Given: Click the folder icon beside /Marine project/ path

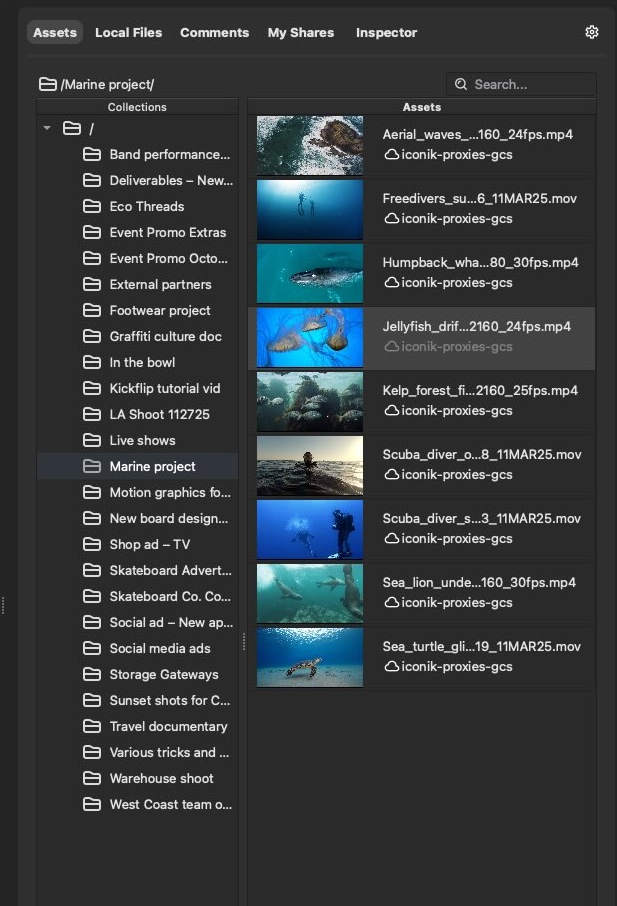Looking at the screenshot, I should [47, 85].
